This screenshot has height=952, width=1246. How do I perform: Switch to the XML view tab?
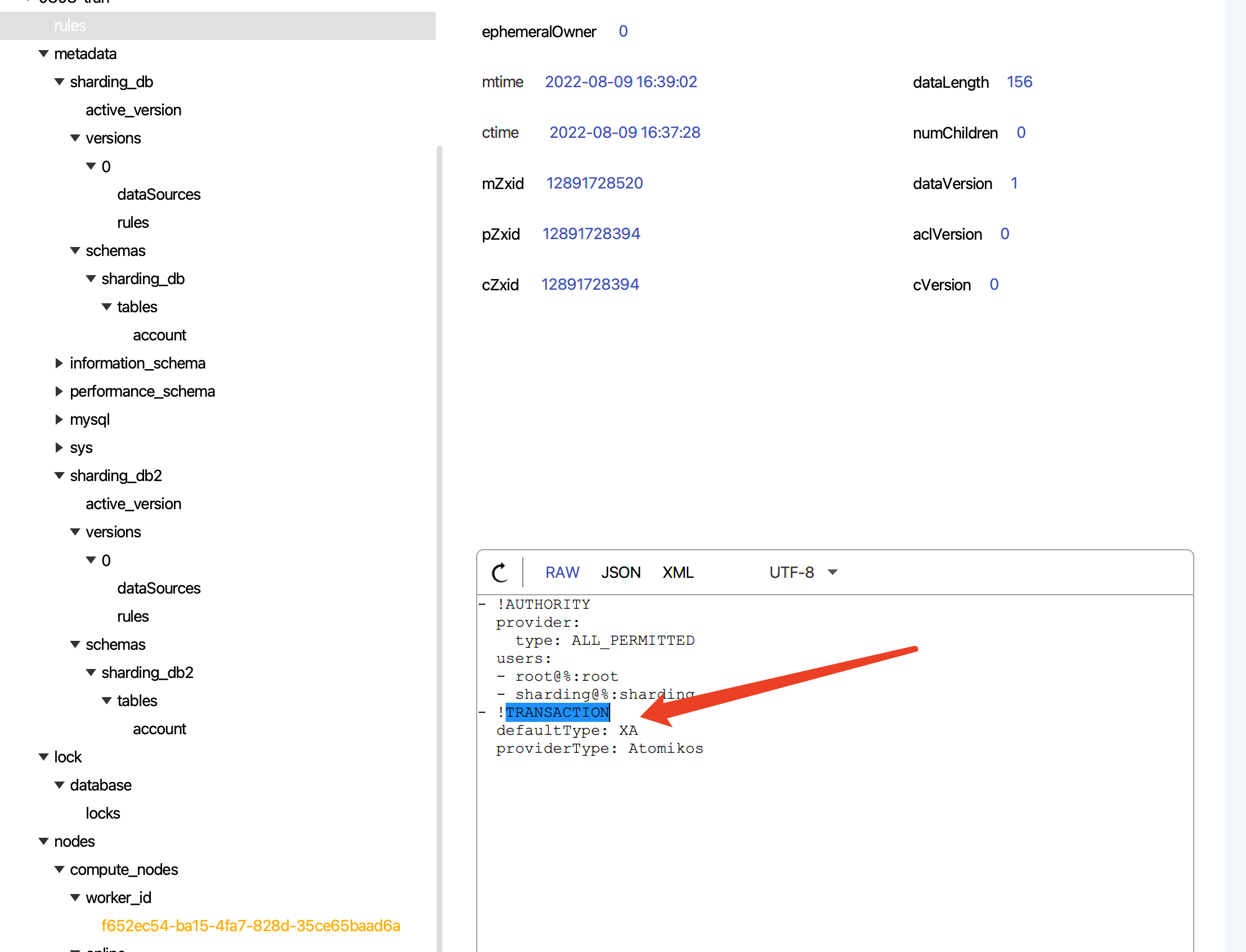point(678,572)
